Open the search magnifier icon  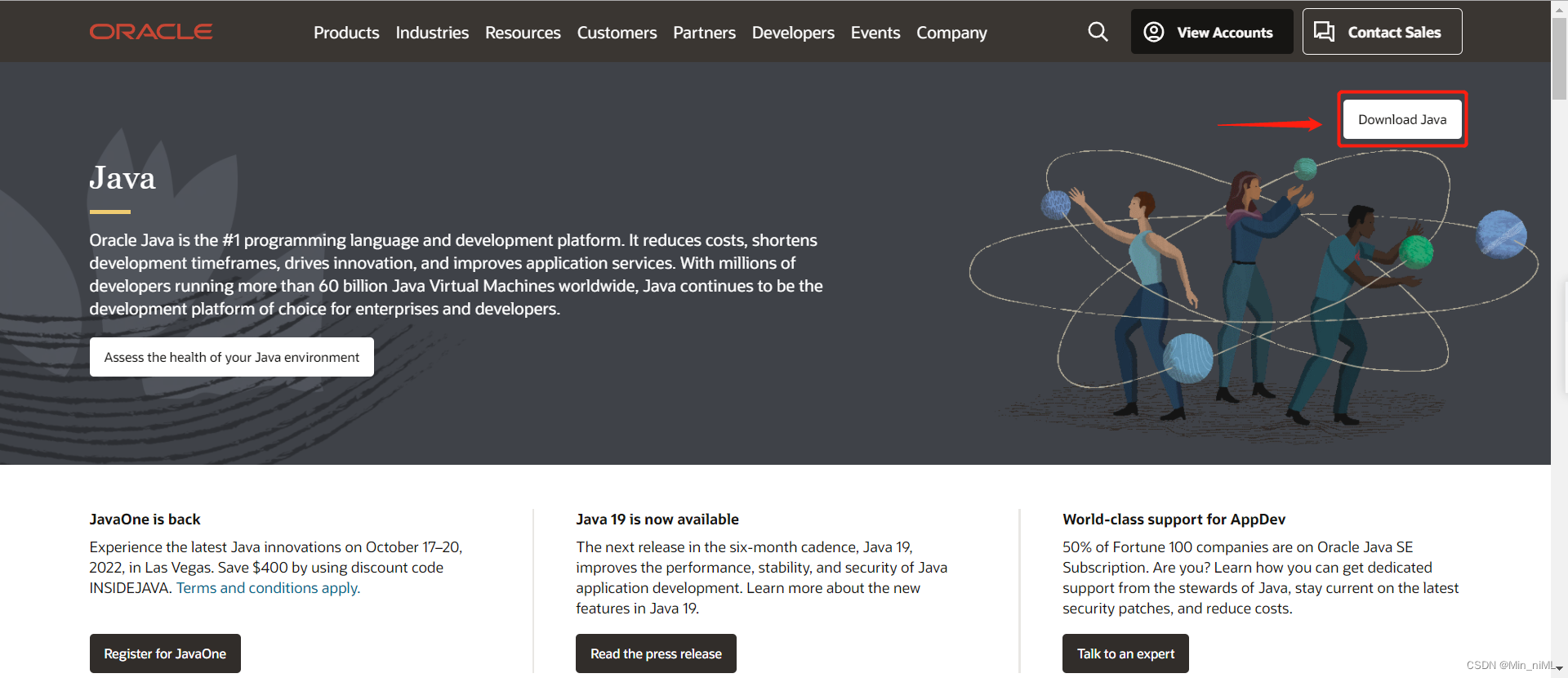click(1098, 32)
